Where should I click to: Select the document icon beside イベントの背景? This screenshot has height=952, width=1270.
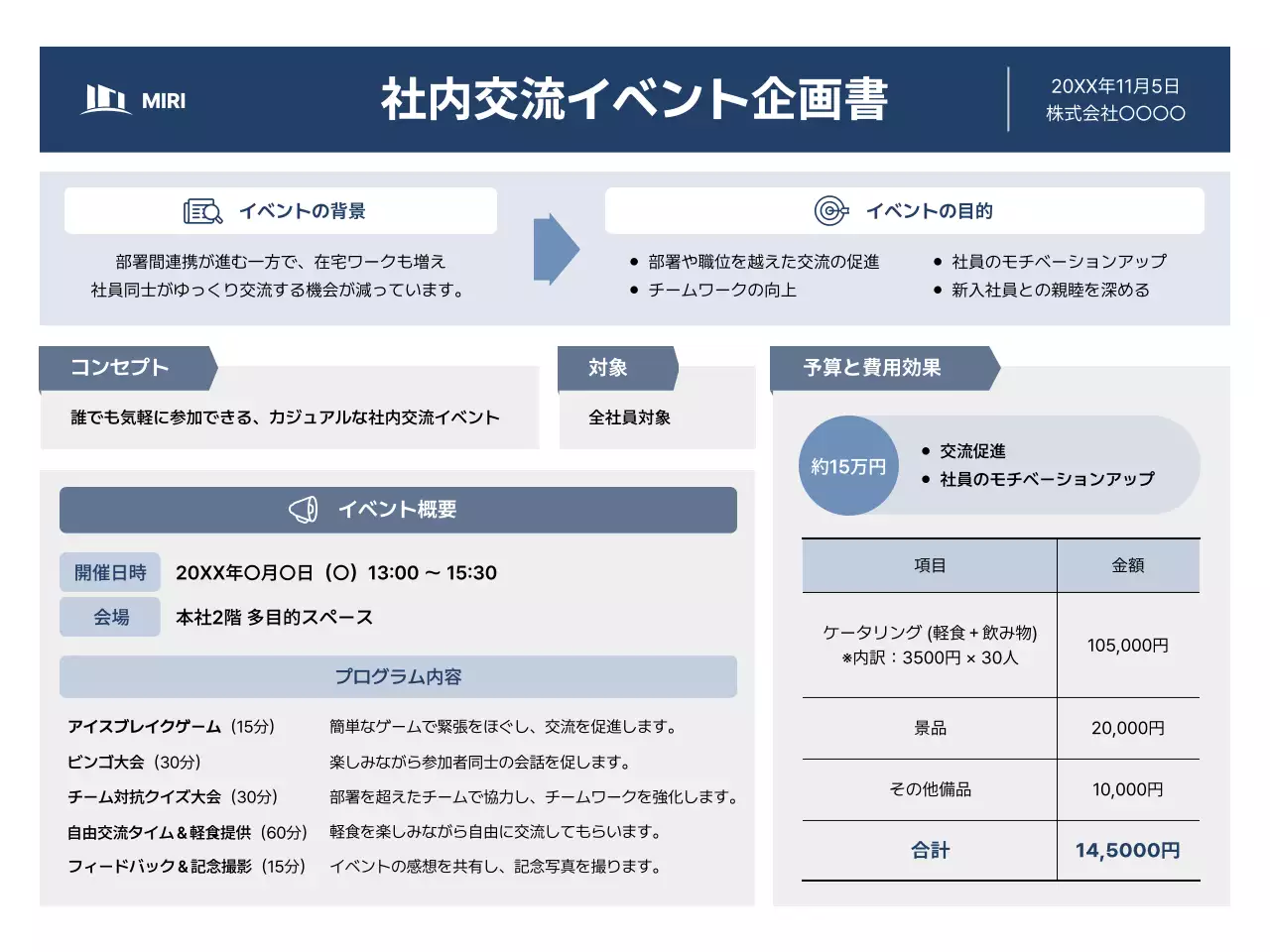[201, 210]
